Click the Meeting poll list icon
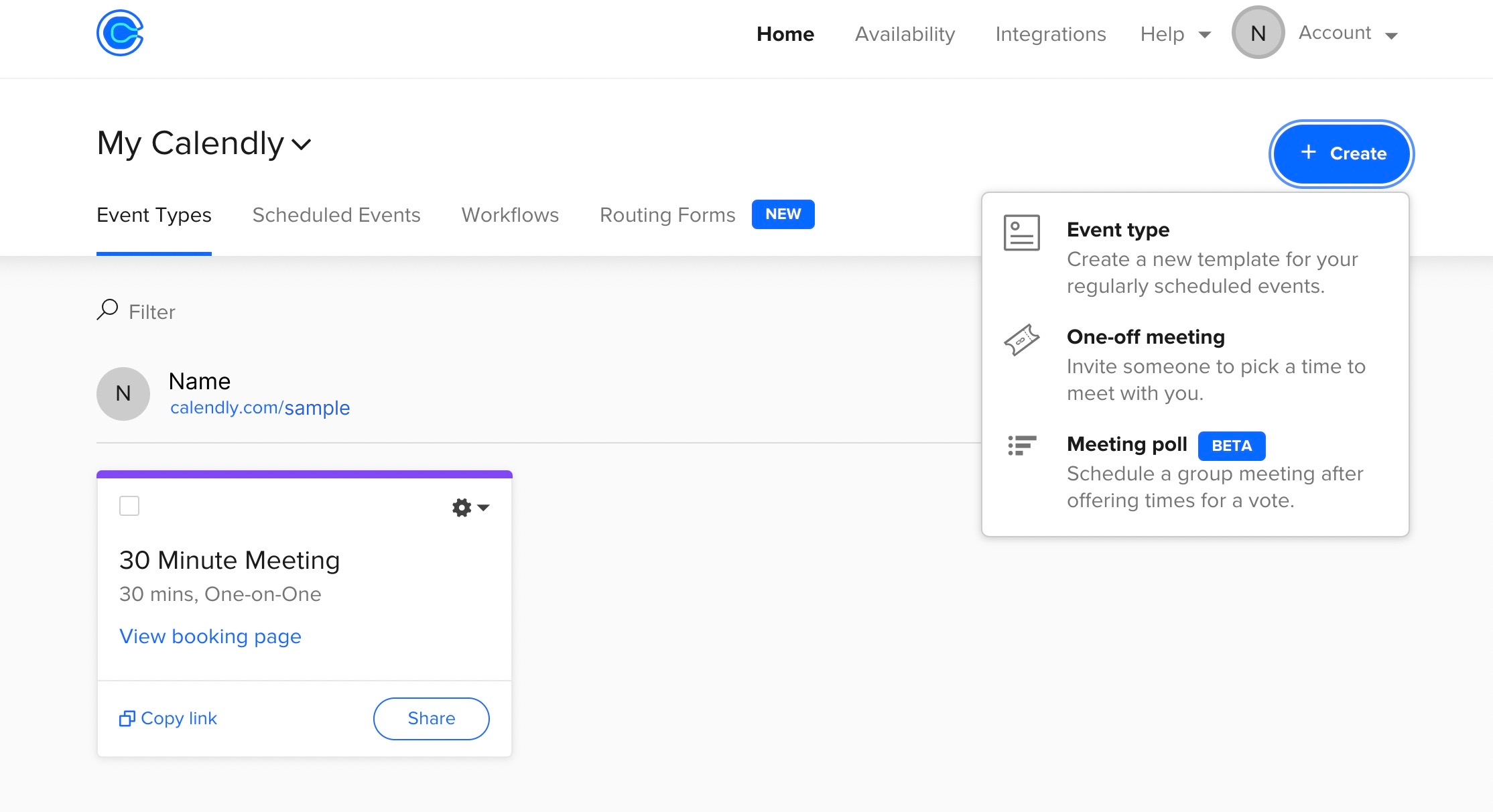The width and height of the screenshot is (1493, 812). pyautogui.click(x=1022, y=445)
